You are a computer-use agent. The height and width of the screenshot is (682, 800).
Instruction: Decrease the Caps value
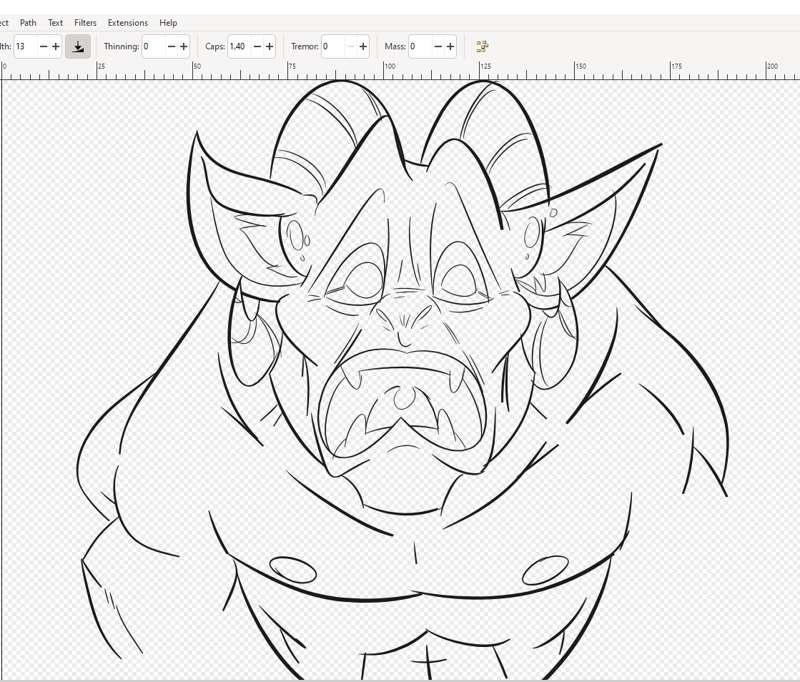pyautogui.click(x=257, y=46)
